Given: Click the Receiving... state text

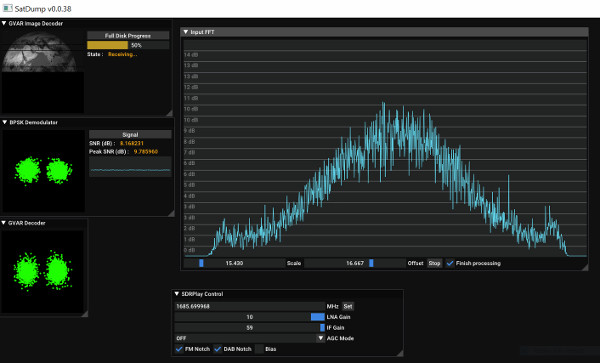Looking at the screenshot, I should tap(122, 54).
